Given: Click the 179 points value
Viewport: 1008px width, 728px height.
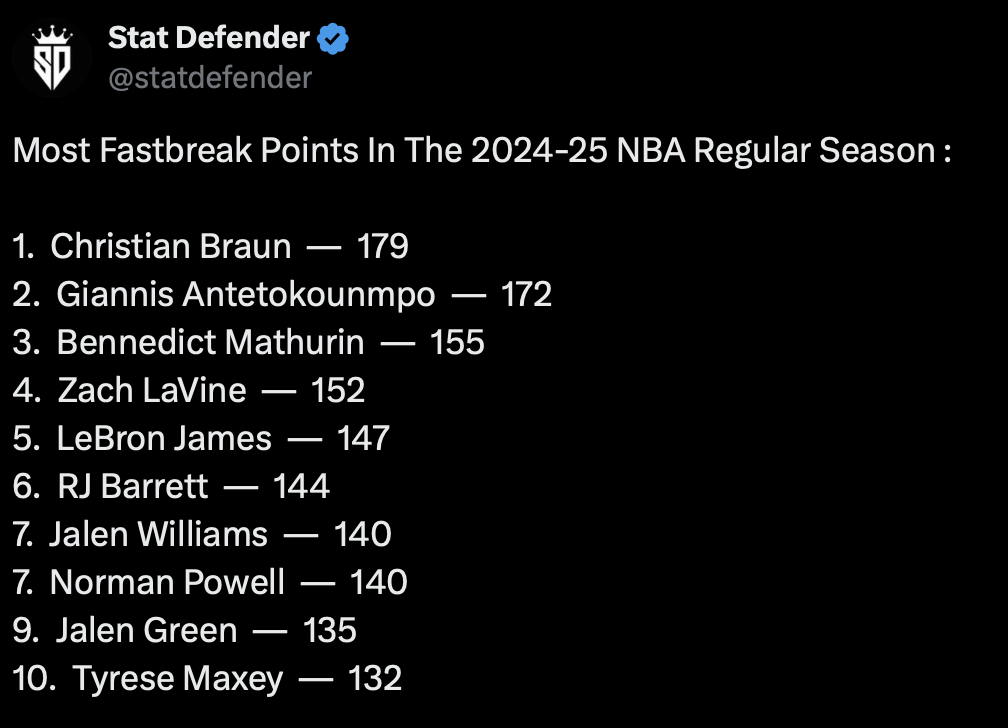Looking at the screenshot, I should click(383, 246).
